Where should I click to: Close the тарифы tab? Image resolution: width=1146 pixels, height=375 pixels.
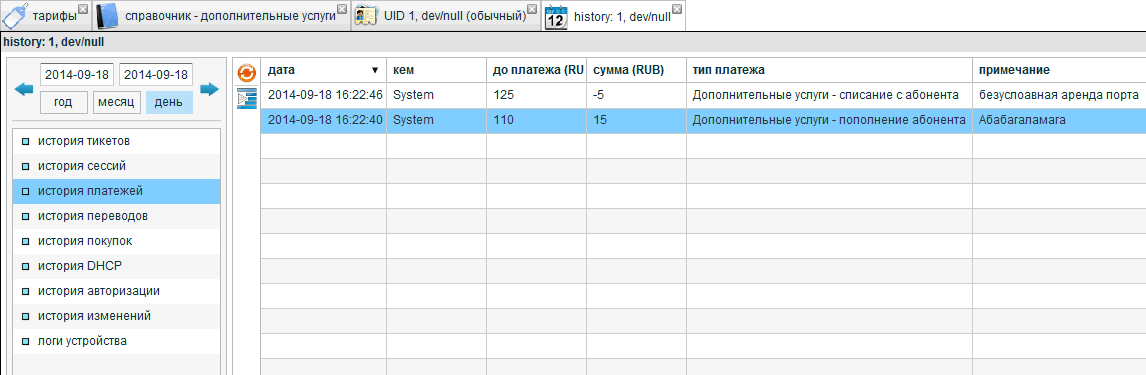click(x=83, y=9)
